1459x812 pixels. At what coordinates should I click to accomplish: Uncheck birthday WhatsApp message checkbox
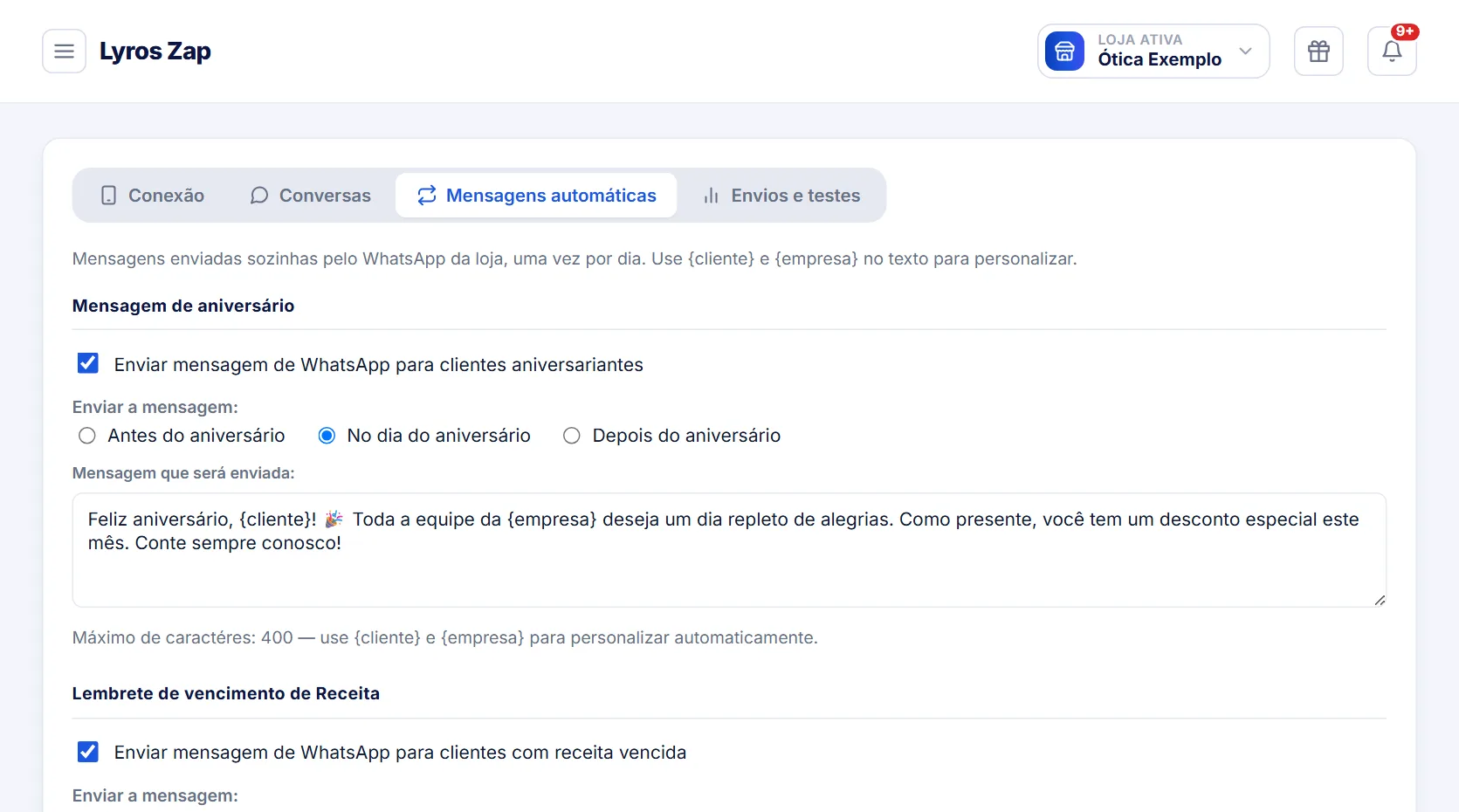[x=88, y=363]
